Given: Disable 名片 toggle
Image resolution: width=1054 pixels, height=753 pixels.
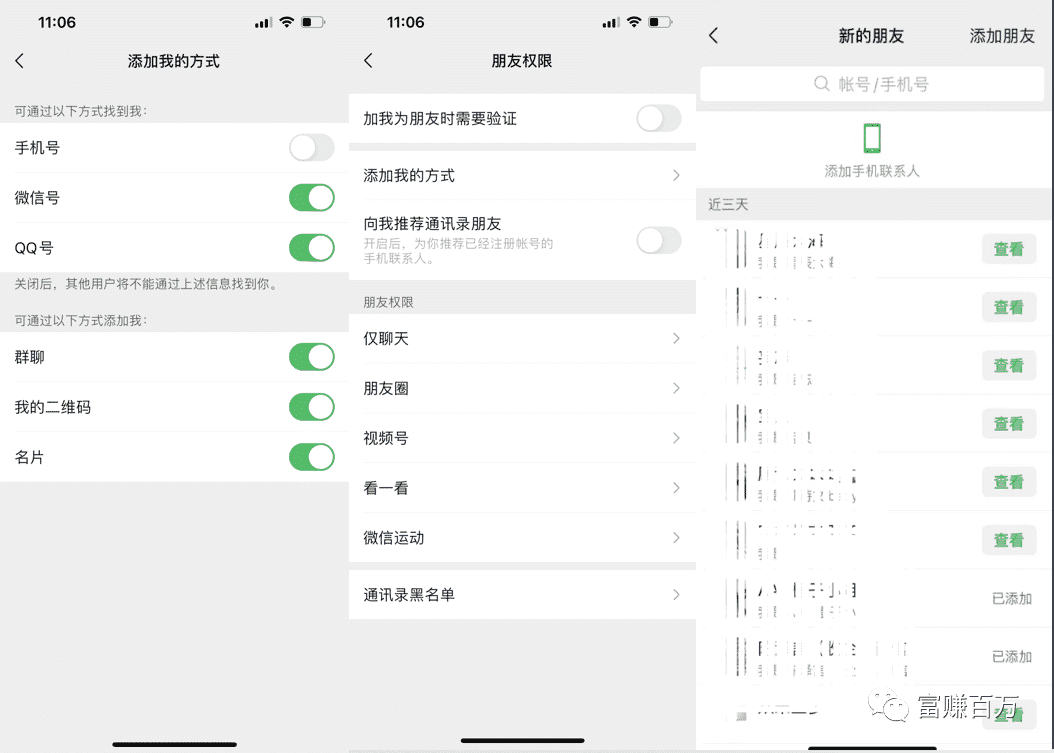Looking at the screenshot, I should tap(312, 457).
